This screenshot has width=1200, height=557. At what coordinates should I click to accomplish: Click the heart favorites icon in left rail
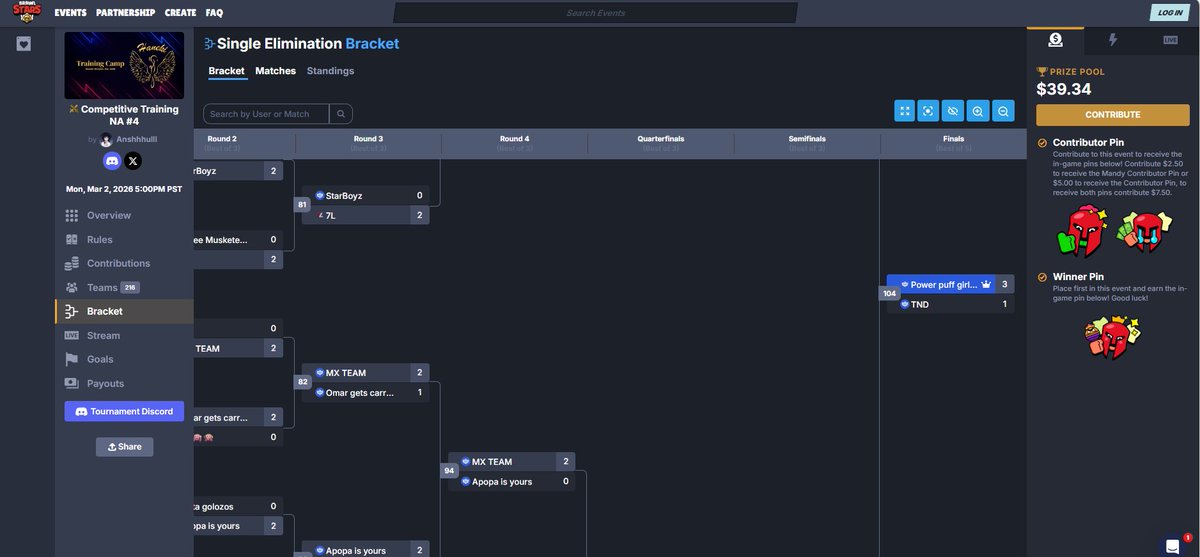[24, 44]
